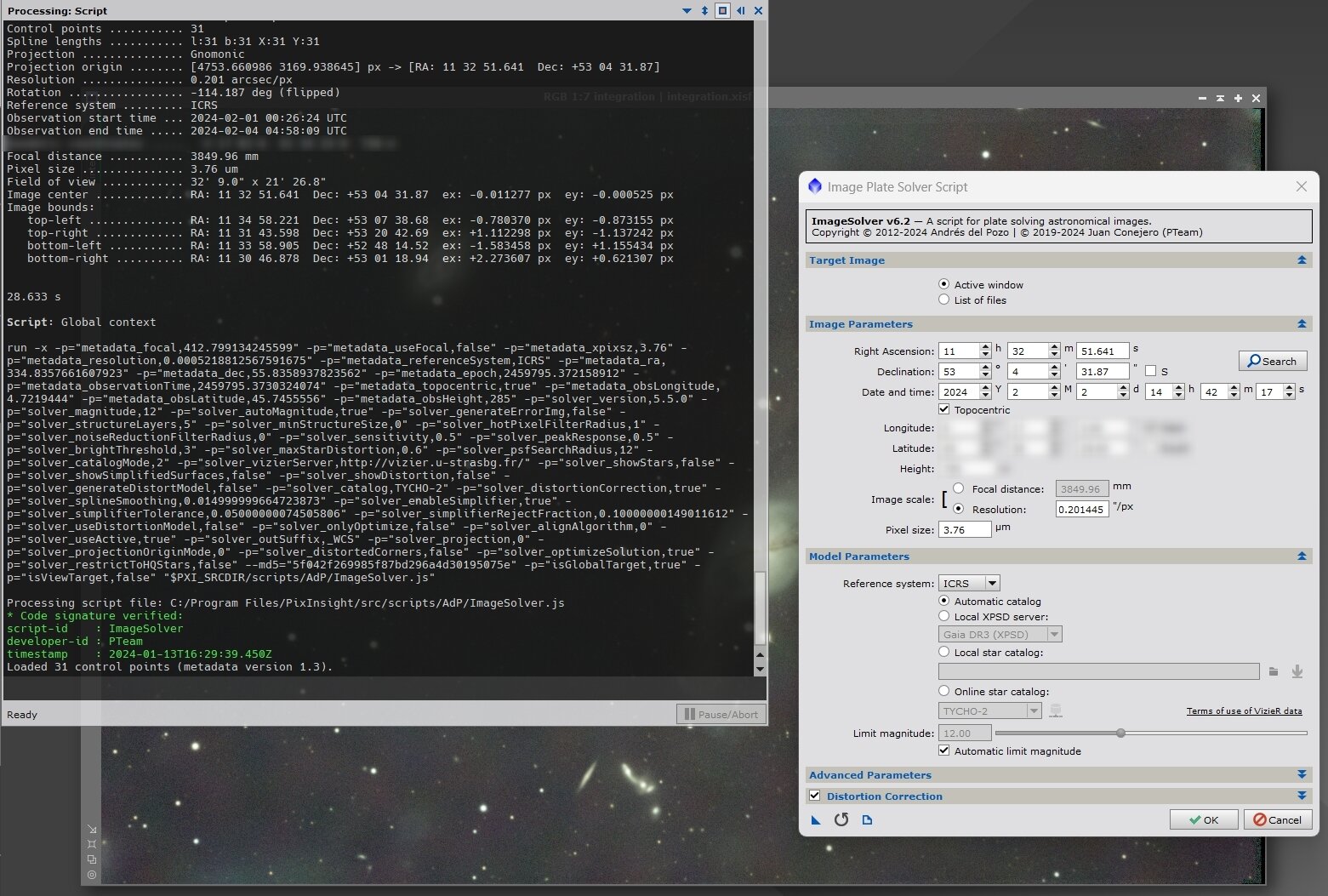Open the Terms of use of VizieR data link

(1244, 711)
